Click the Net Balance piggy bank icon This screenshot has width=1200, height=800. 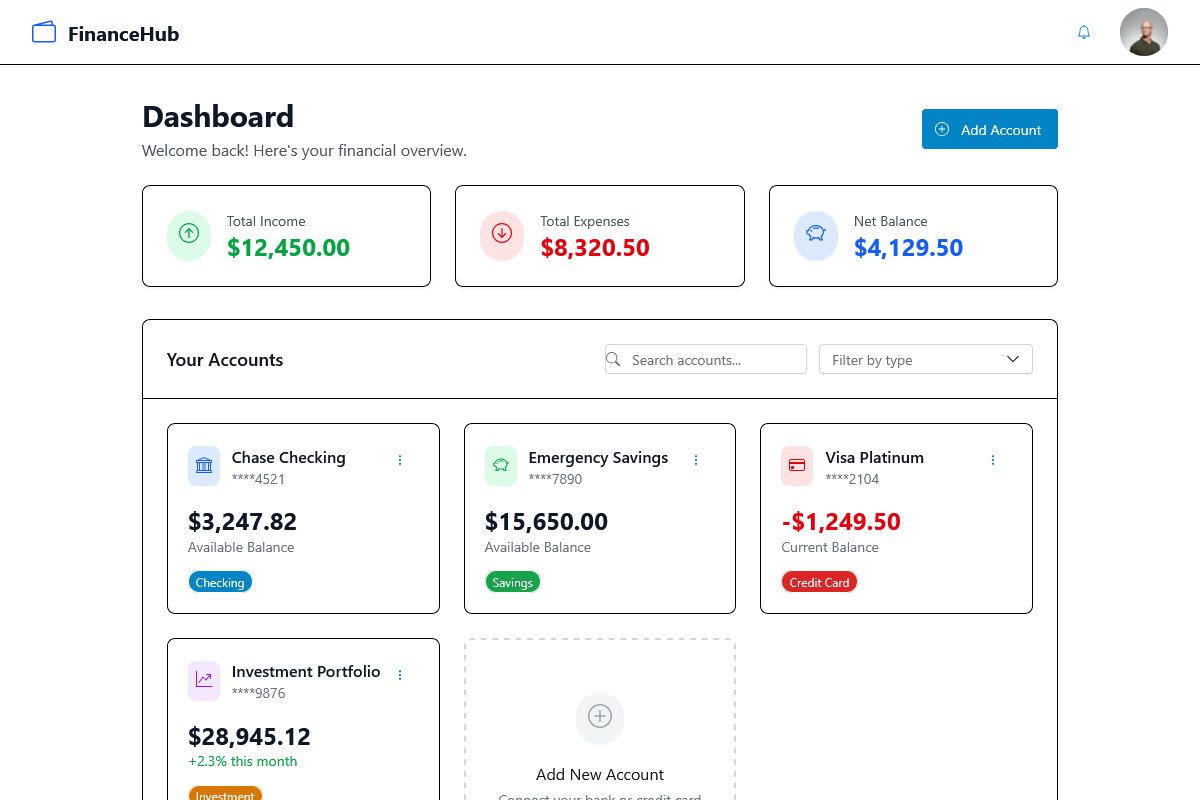816,235
